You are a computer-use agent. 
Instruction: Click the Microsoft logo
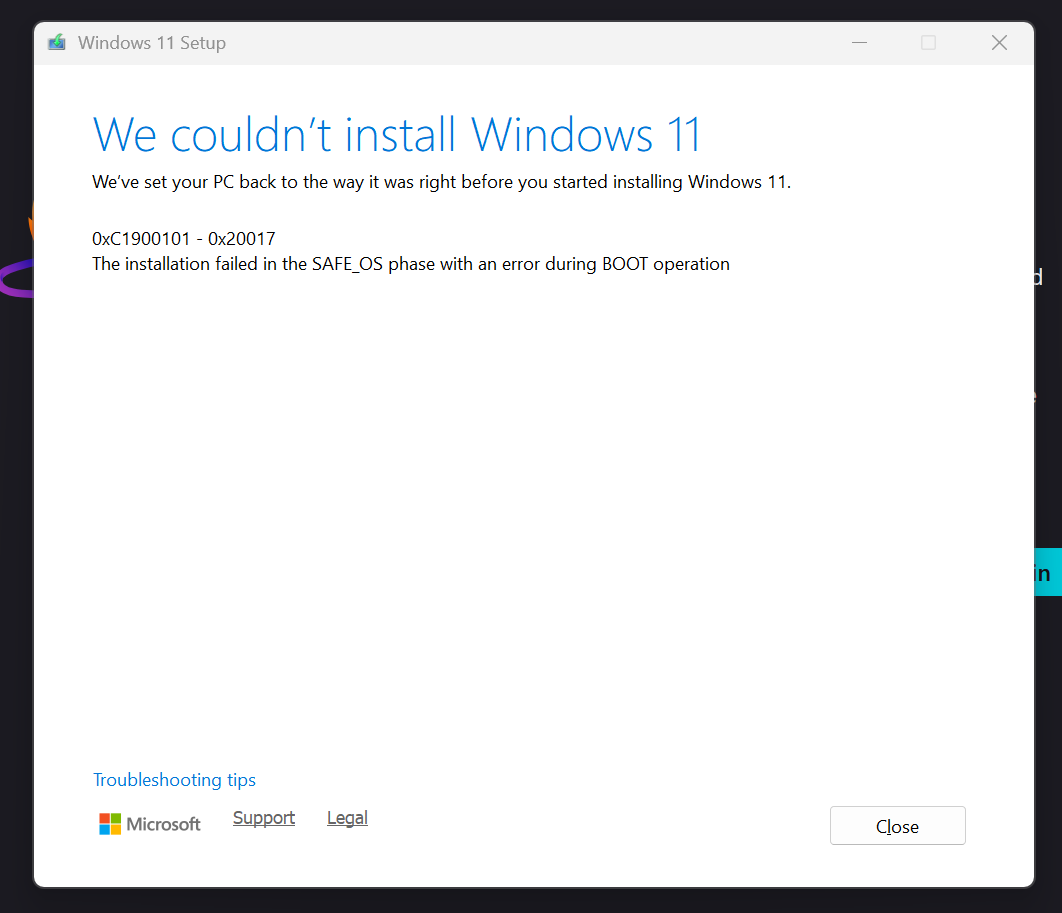tap(150, 824)
